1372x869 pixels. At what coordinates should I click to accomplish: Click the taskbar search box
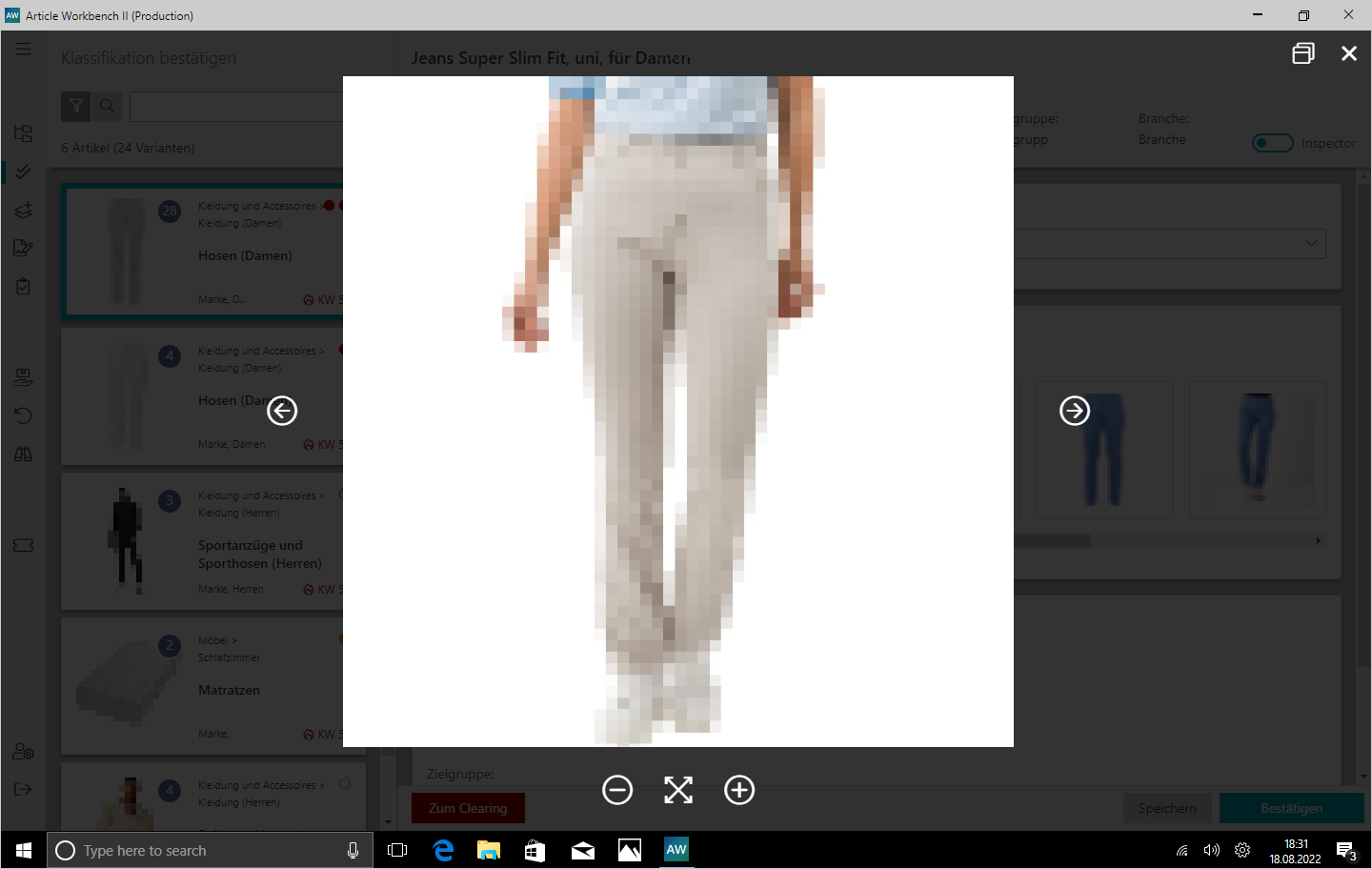[210, 850]
